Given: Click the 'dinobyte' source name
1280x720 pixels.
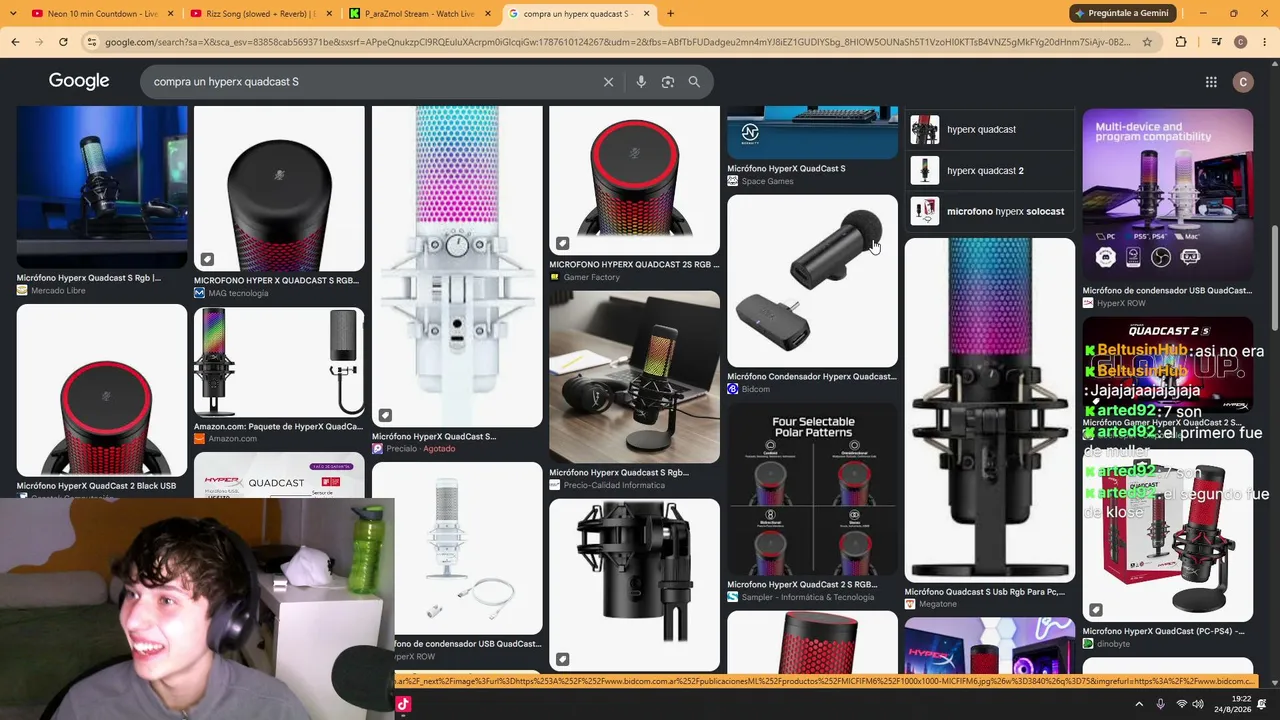Looking at the screenshot, I should click(1113, 645).
